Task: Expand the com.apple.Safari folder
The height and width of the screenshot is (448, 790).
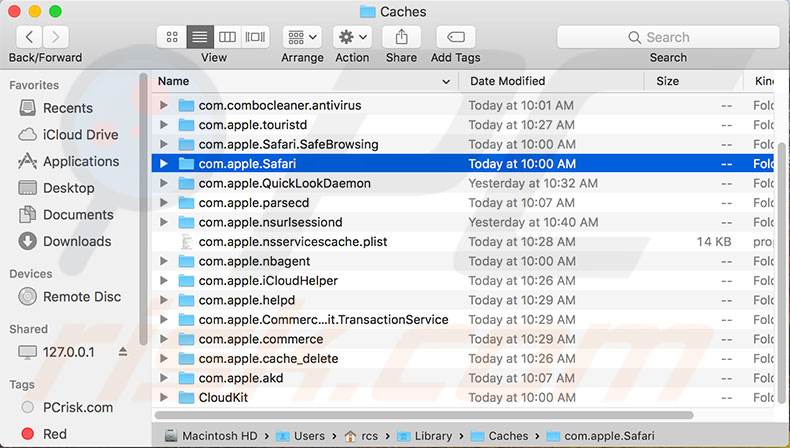Action: tap(164, 163)
